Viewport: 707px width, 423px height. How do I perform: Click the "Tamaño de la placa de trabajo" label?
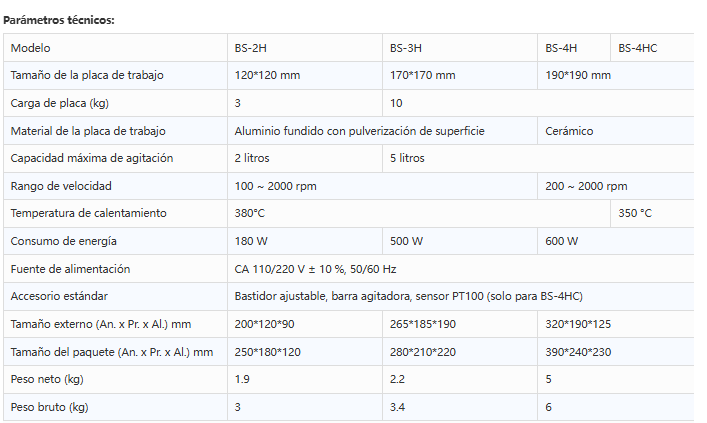tap(86, 75)
